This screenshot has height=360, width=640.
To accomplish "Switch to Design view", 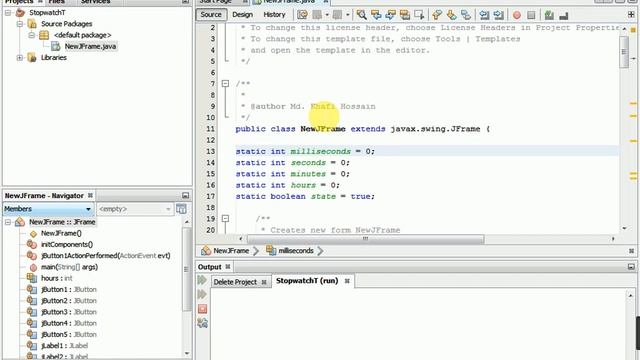I will [x=242, y=15].
